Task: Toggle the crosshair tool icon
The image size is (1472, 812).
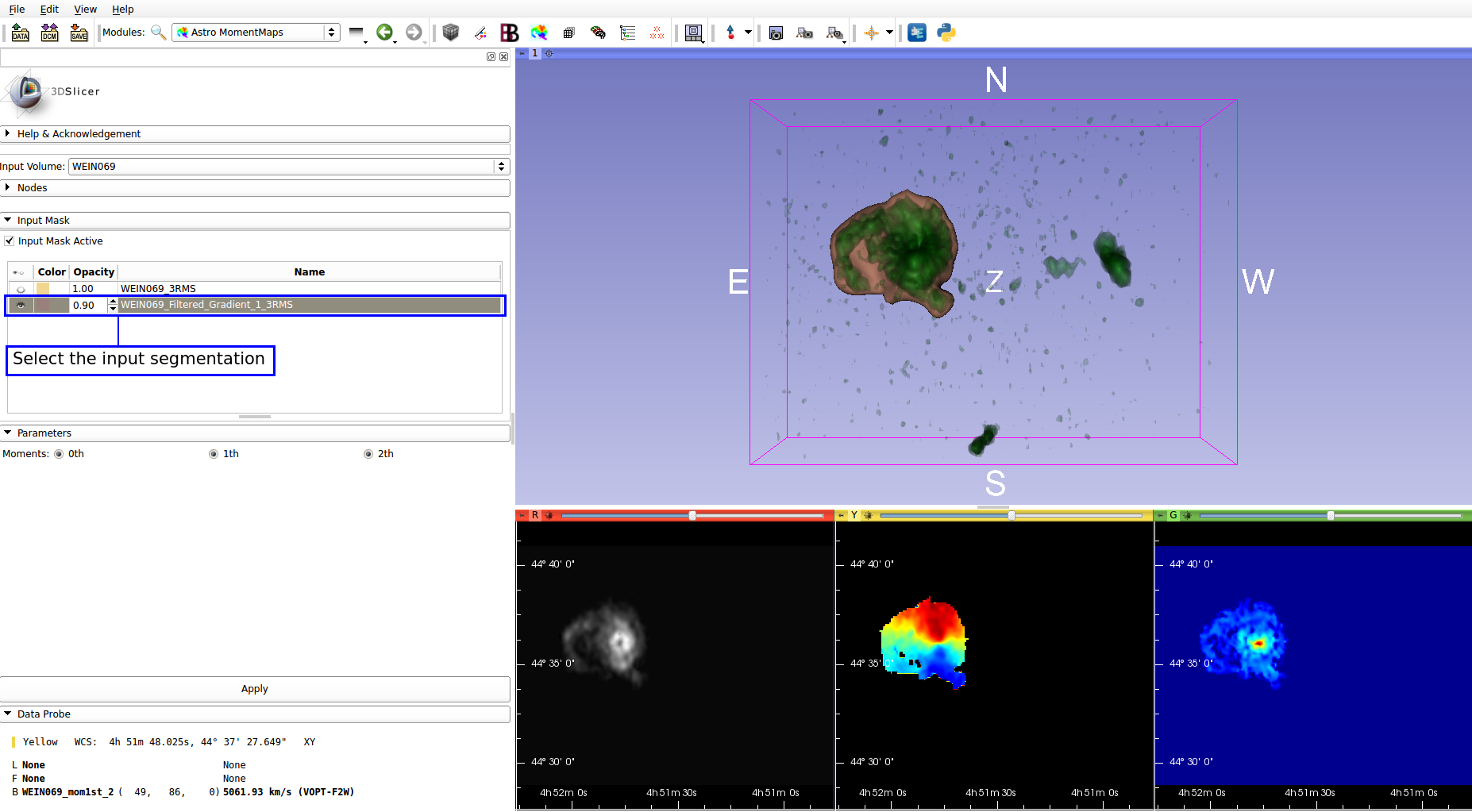Action: [x=871, y=33]
